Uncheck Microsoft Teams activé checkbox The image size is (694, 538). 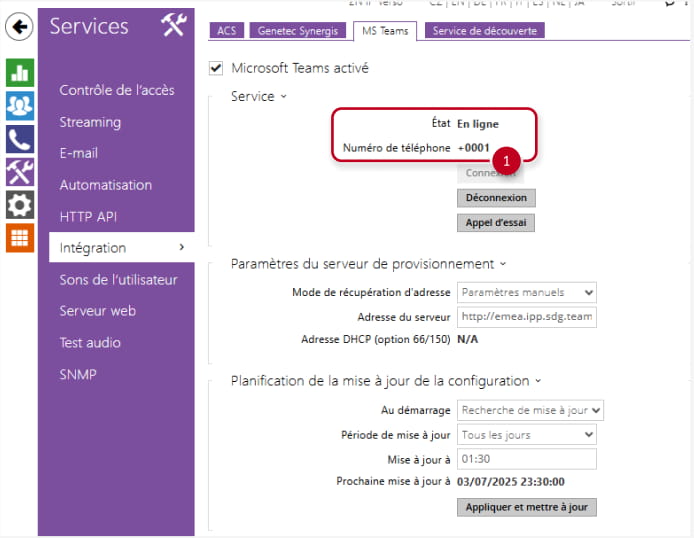pos(216,68)
